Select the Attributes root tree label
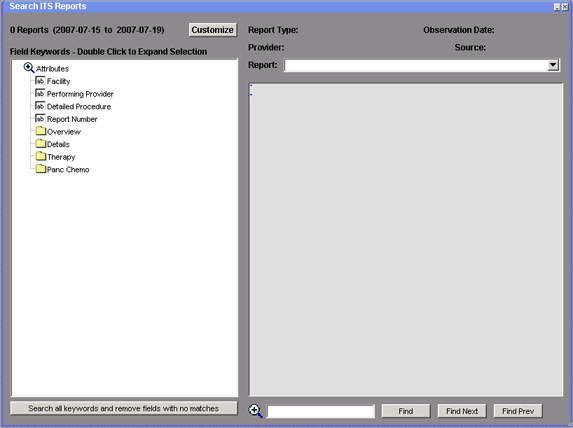Image resolution: width=573 pixels, height=428 pixels. pos(52,69)
